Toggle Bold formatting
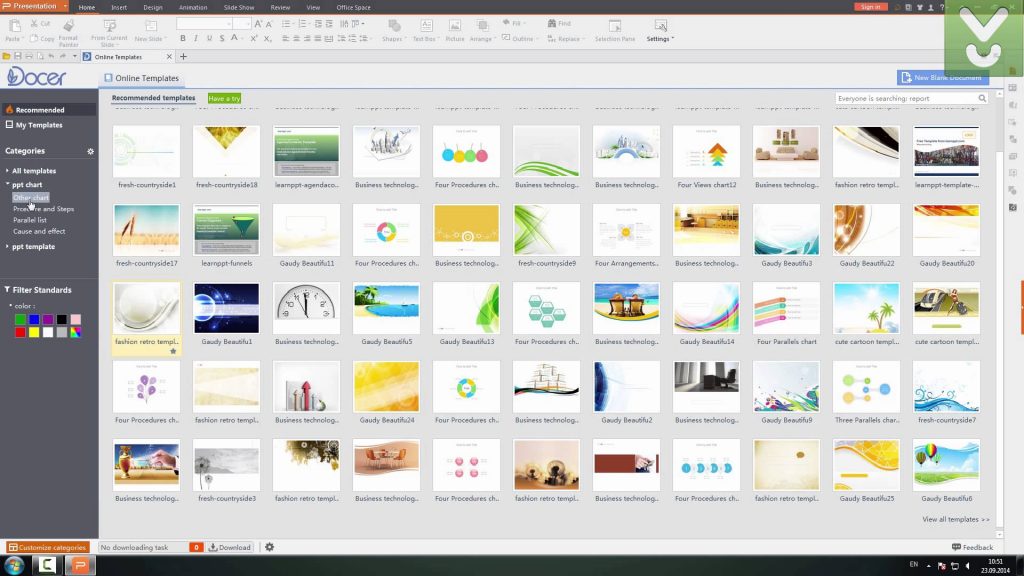Screen dimensions: 1024x576 pos(183,39)
